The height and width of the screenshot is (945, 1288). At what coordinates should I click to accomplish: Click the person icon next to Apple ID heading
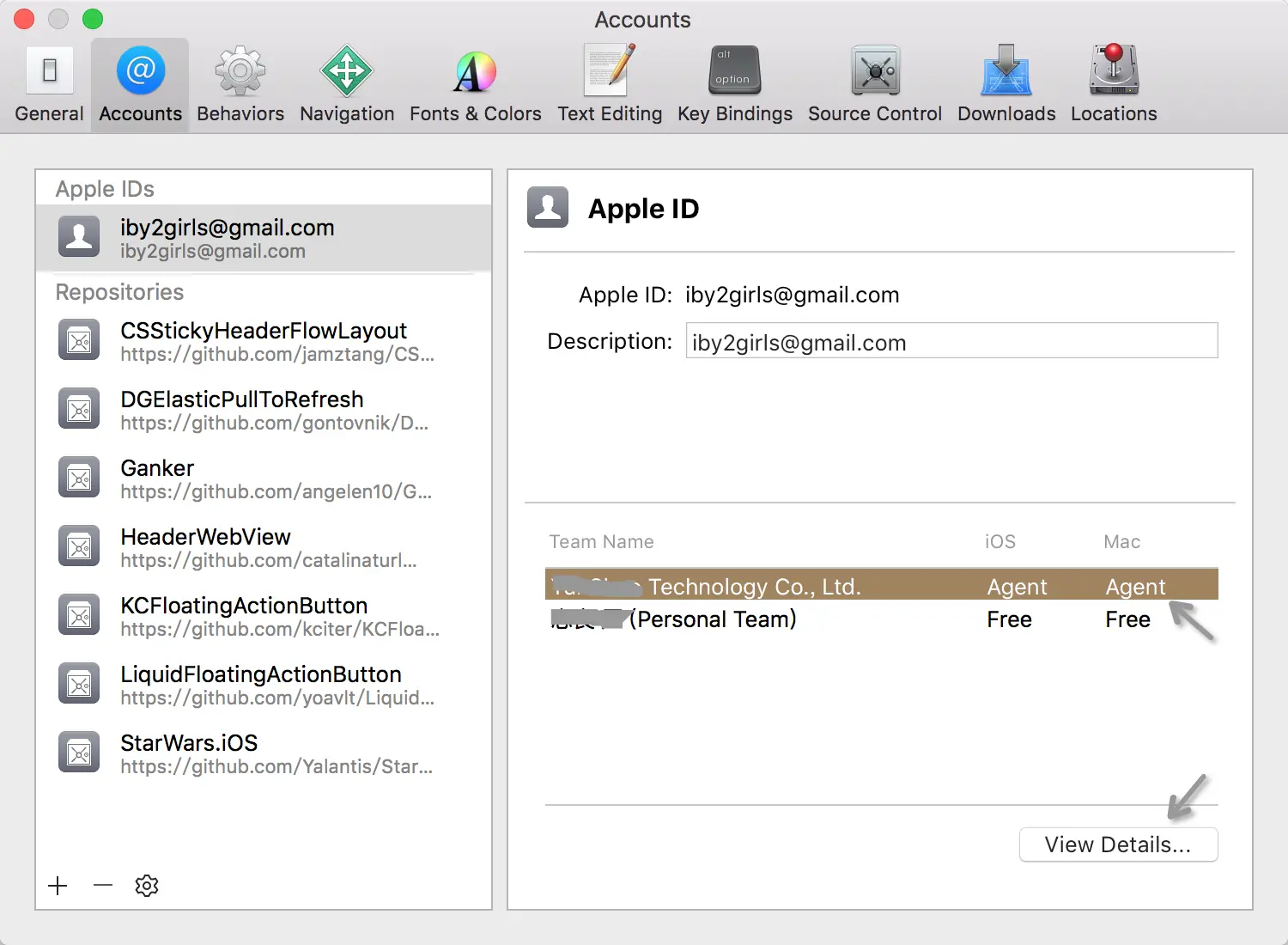tap(548, 207)
